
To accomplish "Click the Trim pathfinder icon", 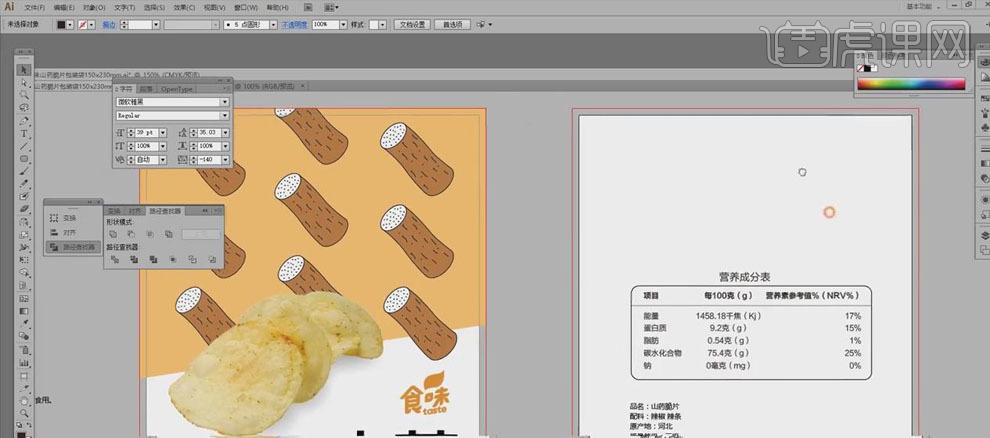I will tap(134, 259).
